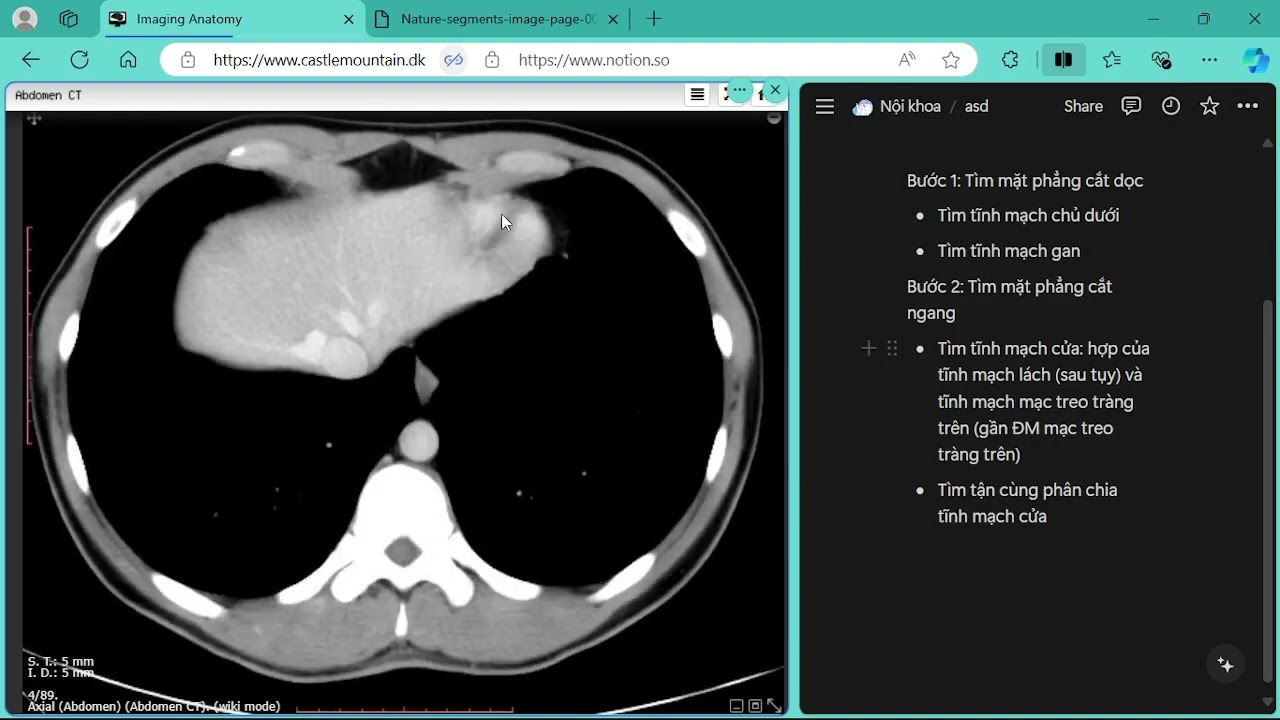This screenshot has width=1280, height=720.
Task: Open Edge workspaces icon
Action: pos(69,19)
